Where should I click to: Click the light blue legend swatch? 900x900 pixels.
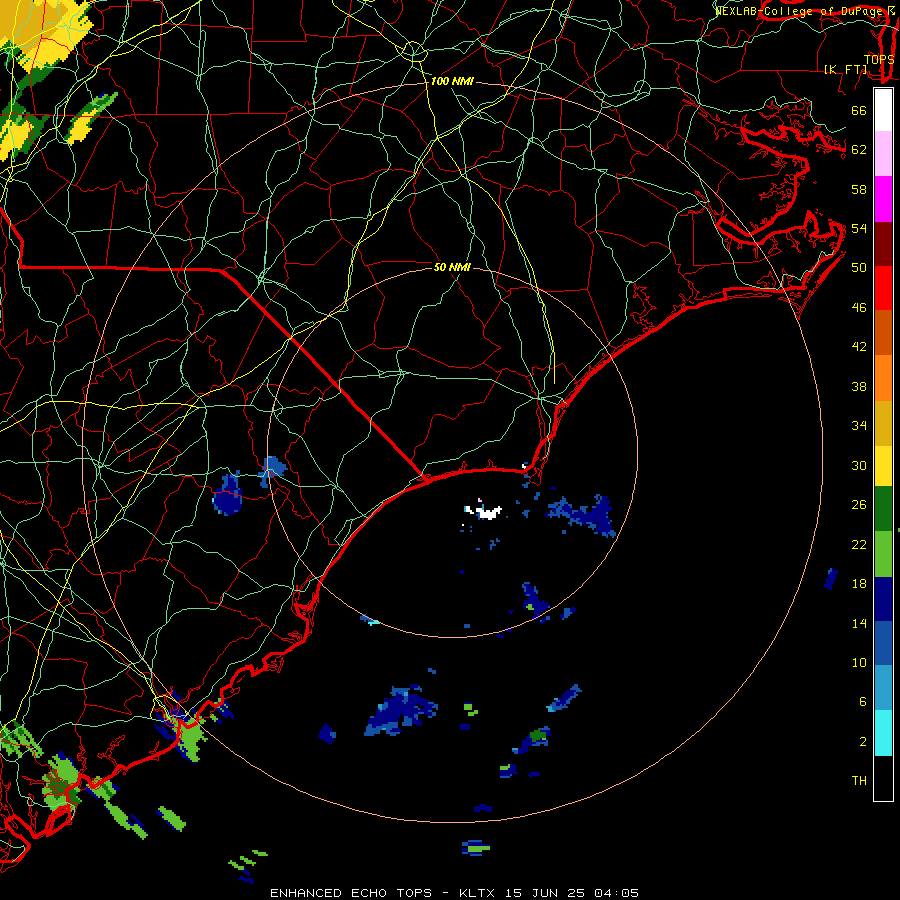point(883,688)
